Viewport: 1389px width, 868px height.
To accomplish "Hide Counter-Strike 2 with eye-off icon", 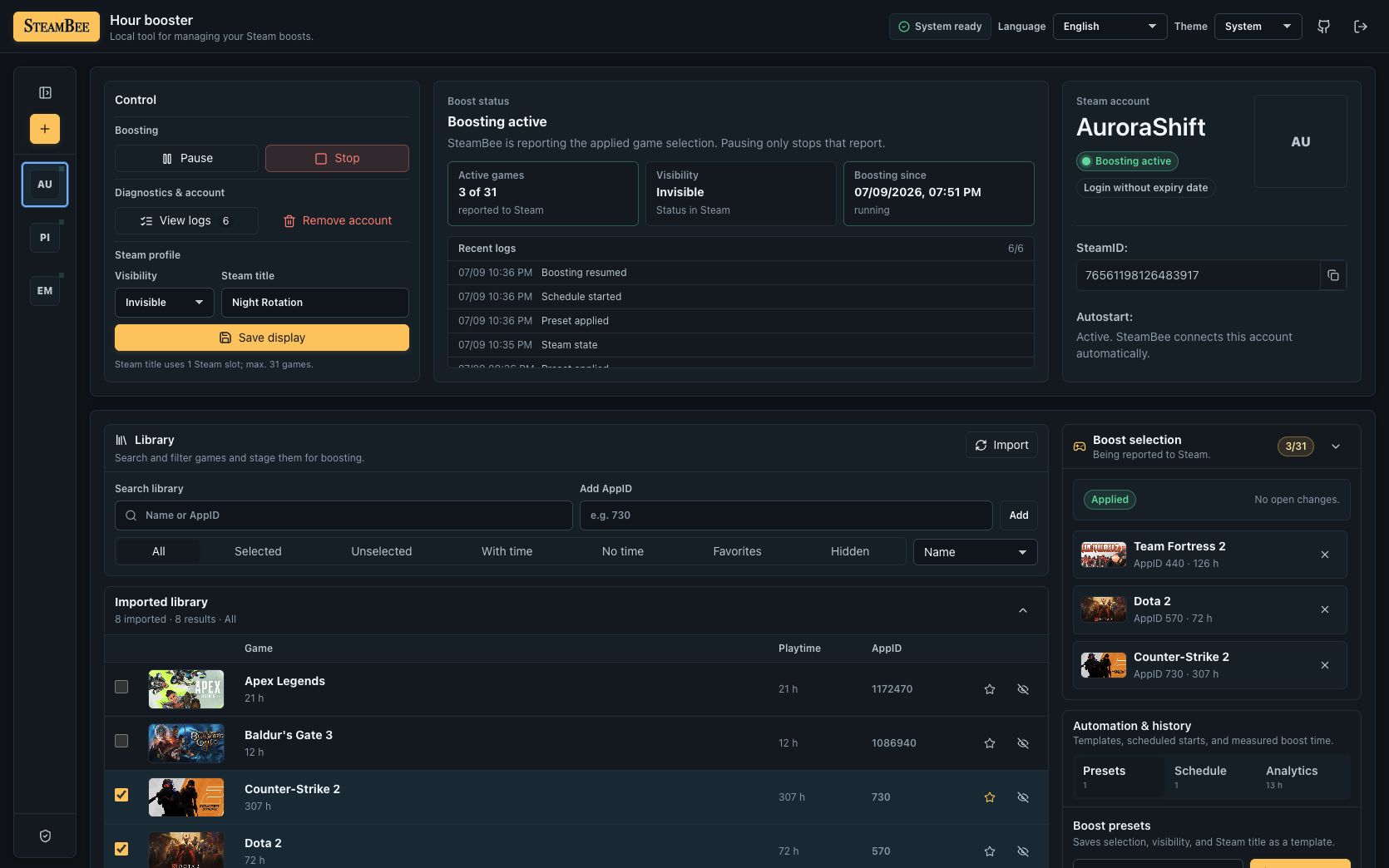I will pyautogui.click(x=1023, y=797).
